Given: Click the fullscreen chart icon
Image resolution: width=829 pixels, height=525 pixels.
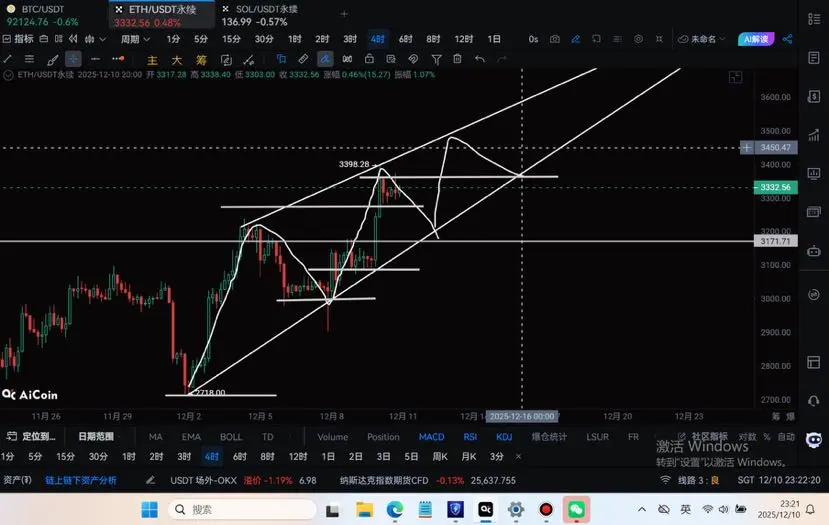Looking at the screenshot, I should coord(735,77).
